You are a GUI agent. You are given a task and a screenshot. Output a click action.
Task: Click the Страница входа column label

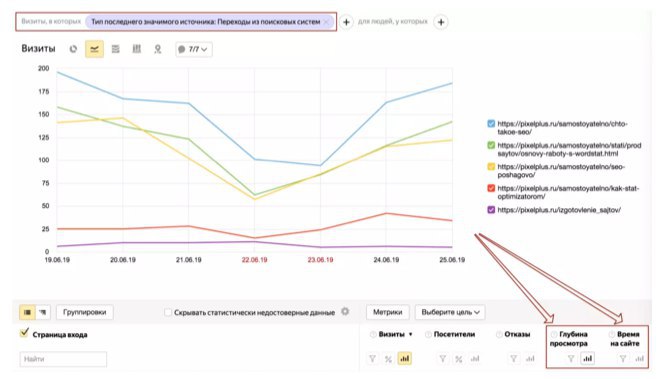pyautogui.click(x=60, y=335)
